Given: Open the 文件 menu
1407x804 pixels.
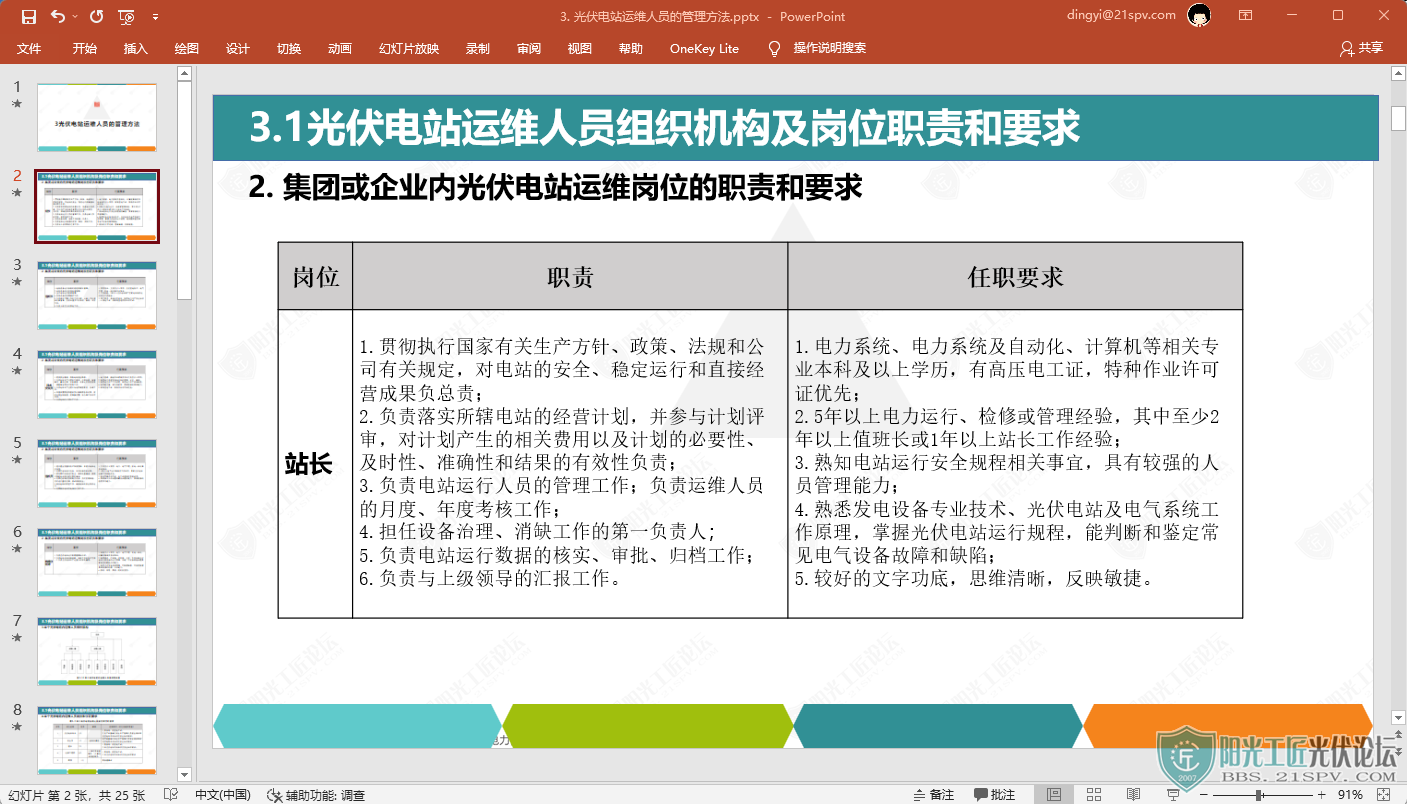Looking at the screenshot, I should (29, 48).
